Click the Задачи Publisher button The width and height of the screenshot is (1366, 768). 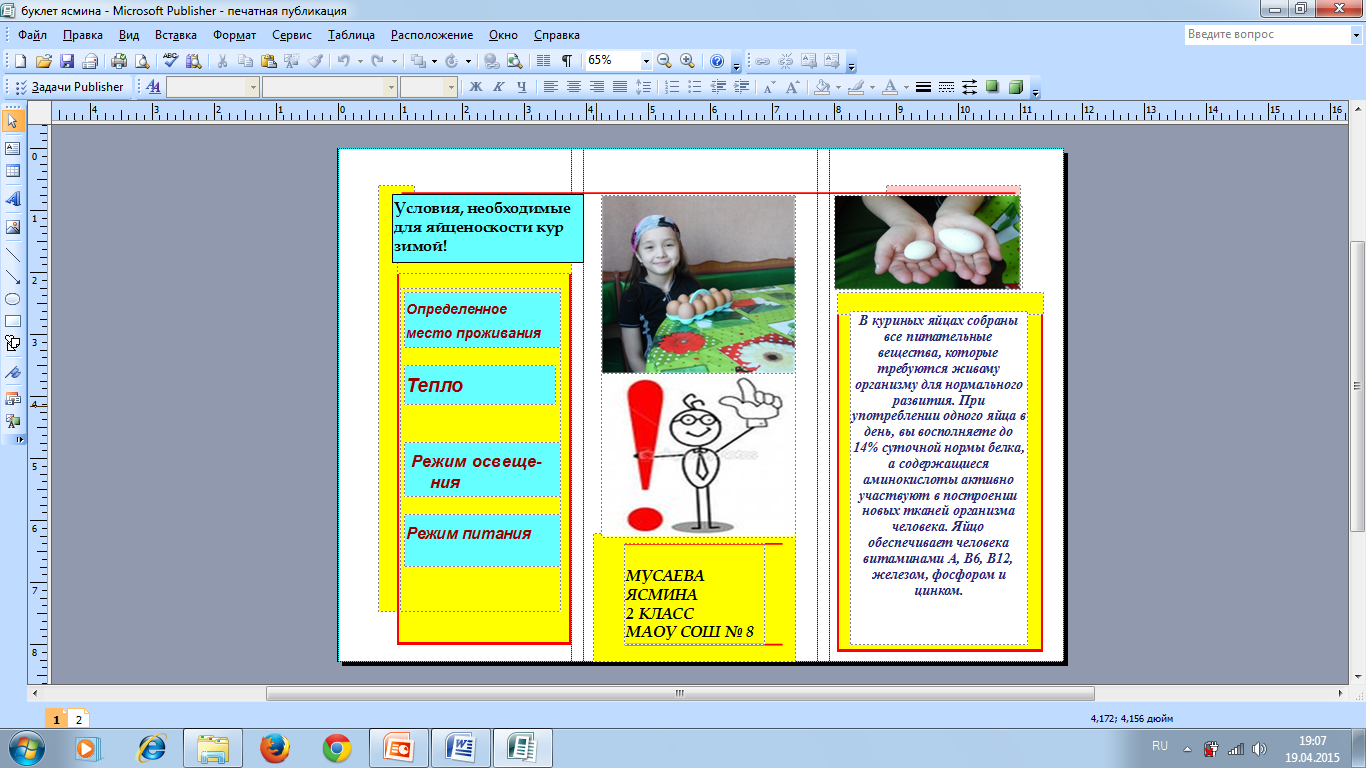tap(69, 87)
